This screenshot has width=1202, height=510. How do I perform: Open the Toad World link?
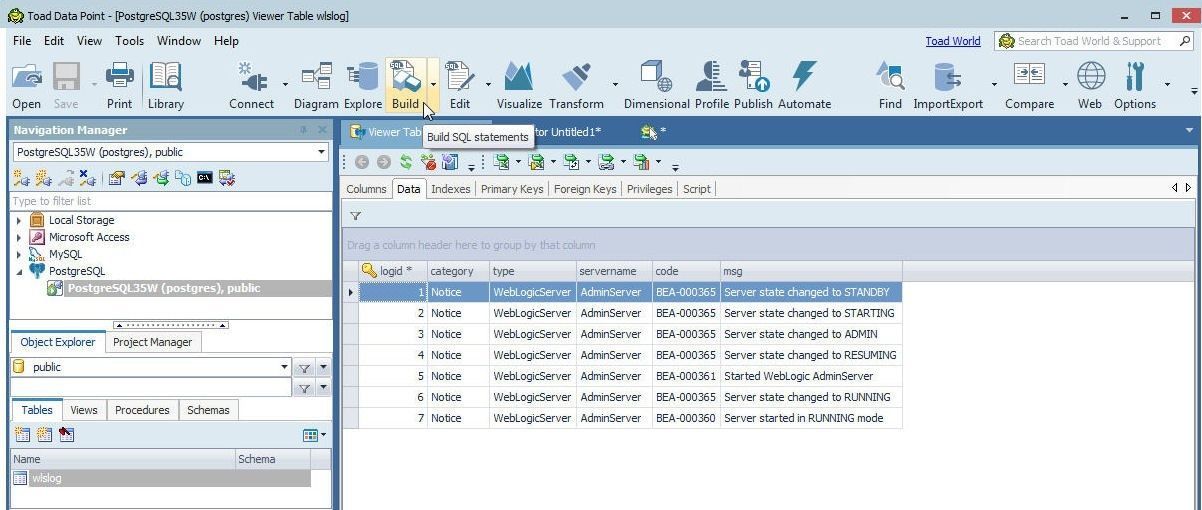tap(952, 41)
